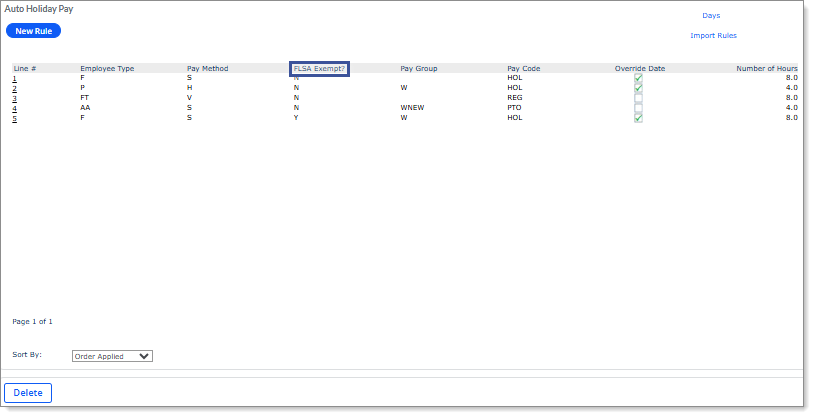The width and height of the screenshot is (814, 417).
Task: Open rule line 5 link
Action: [15, 118]
